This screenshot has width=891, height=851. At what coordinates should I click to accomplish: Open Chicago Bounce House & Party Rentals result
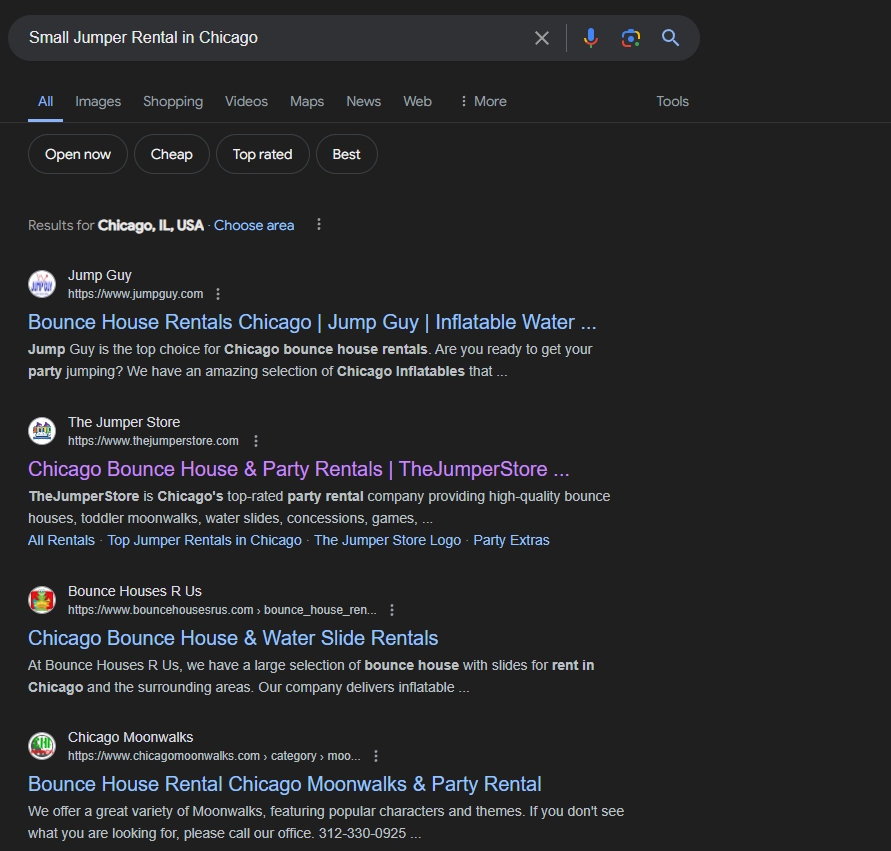[x=298, y=469]
